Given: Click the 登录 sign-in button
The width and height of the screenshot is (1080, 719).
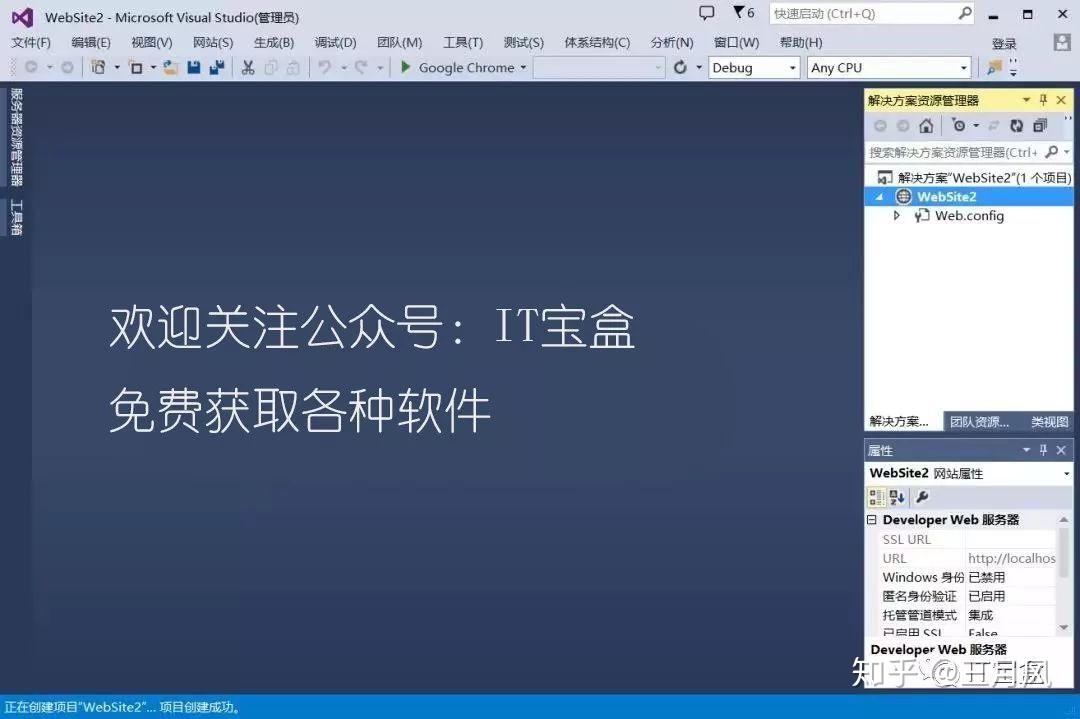Looking at the screenshot, I should pyautogui.click(x=1003, y=42).
